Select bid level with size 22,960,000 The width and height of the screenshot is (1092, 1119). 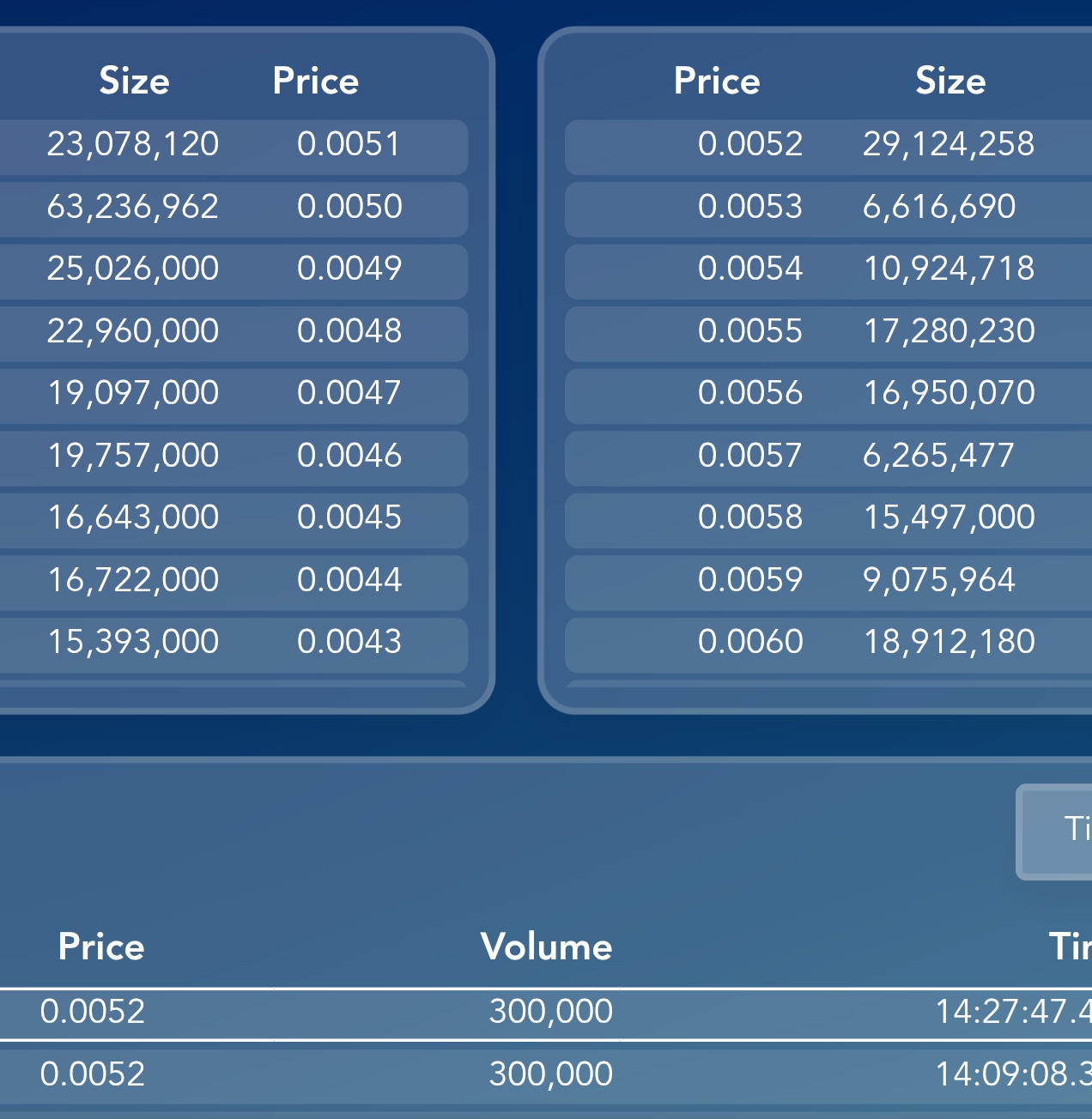pyautogui.click(x=133, y=331)
